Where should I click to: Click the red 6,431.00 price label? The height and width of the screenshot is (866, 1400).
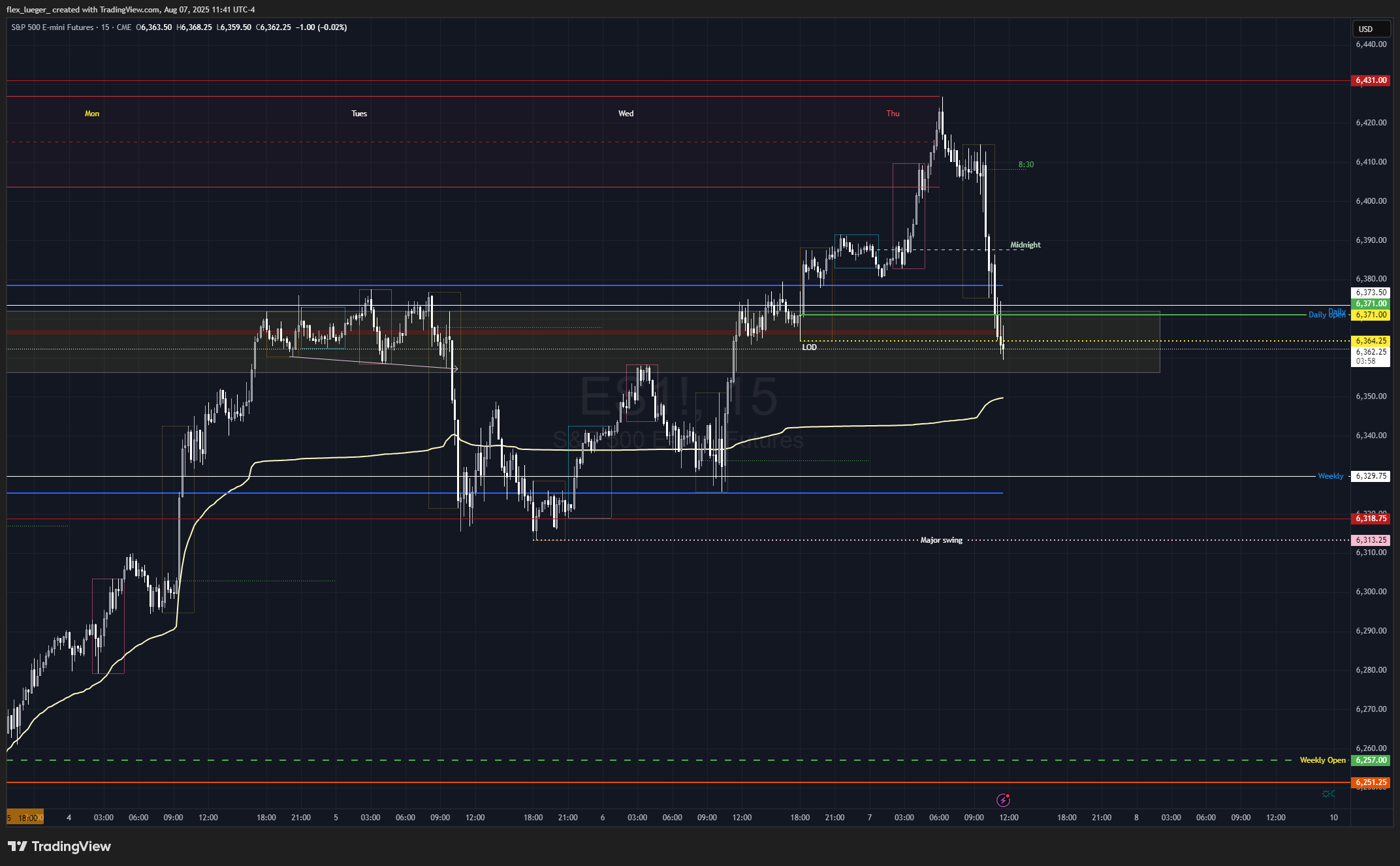1371,80
